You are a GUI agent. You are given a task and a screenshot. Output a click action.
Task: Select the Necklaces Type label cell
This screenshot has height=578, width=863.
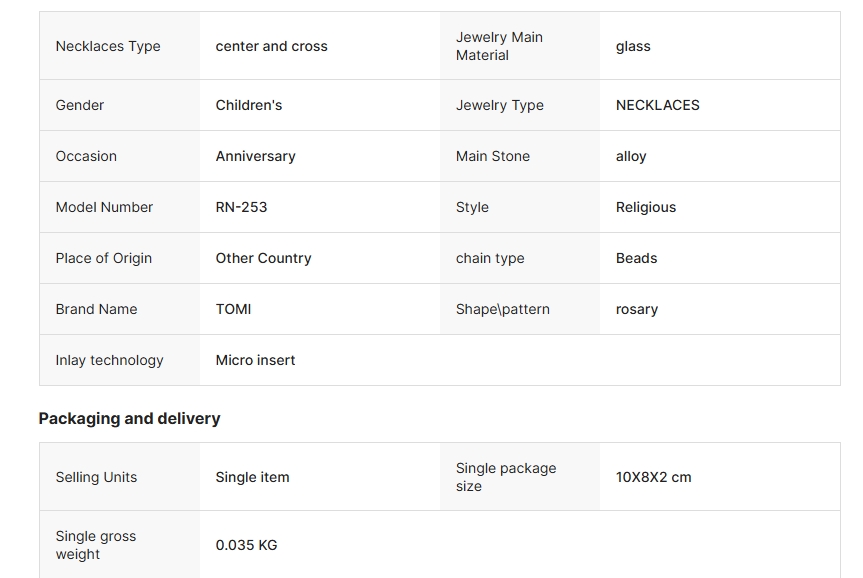[119, 46]
